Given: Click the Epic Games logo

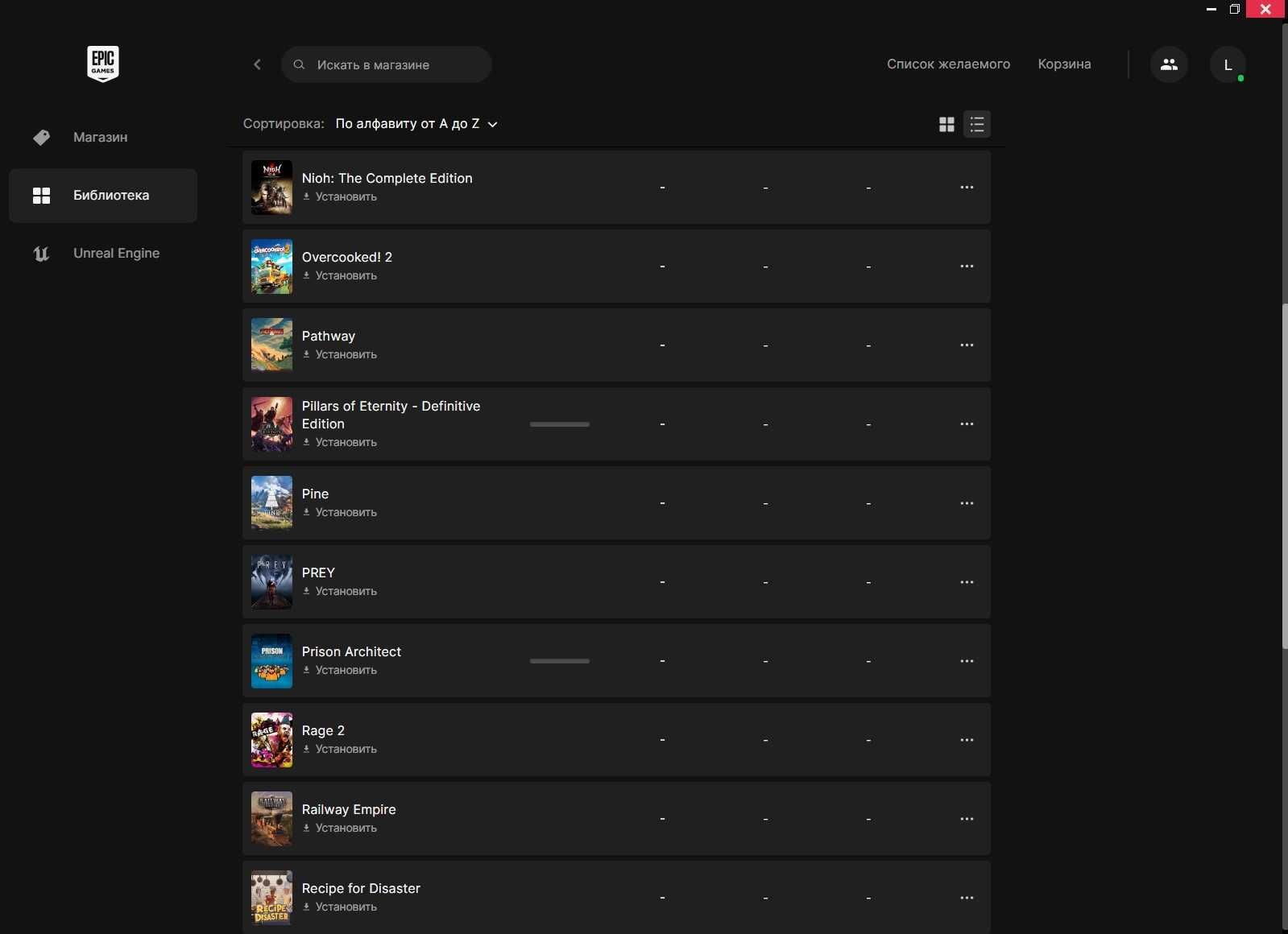Looking at the screenshot, I should [103, 64].
